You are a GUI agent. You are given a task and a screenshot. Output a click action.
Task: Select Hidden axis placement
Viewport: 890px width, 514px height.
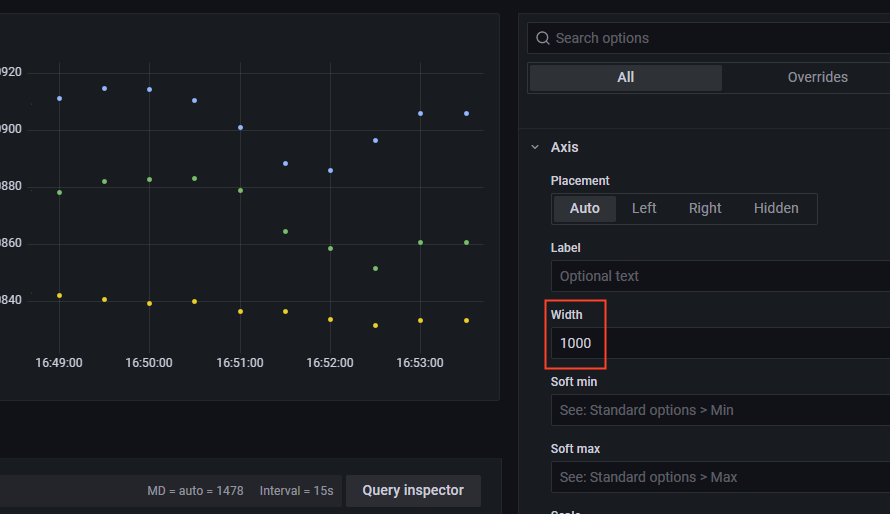[776, 208]
